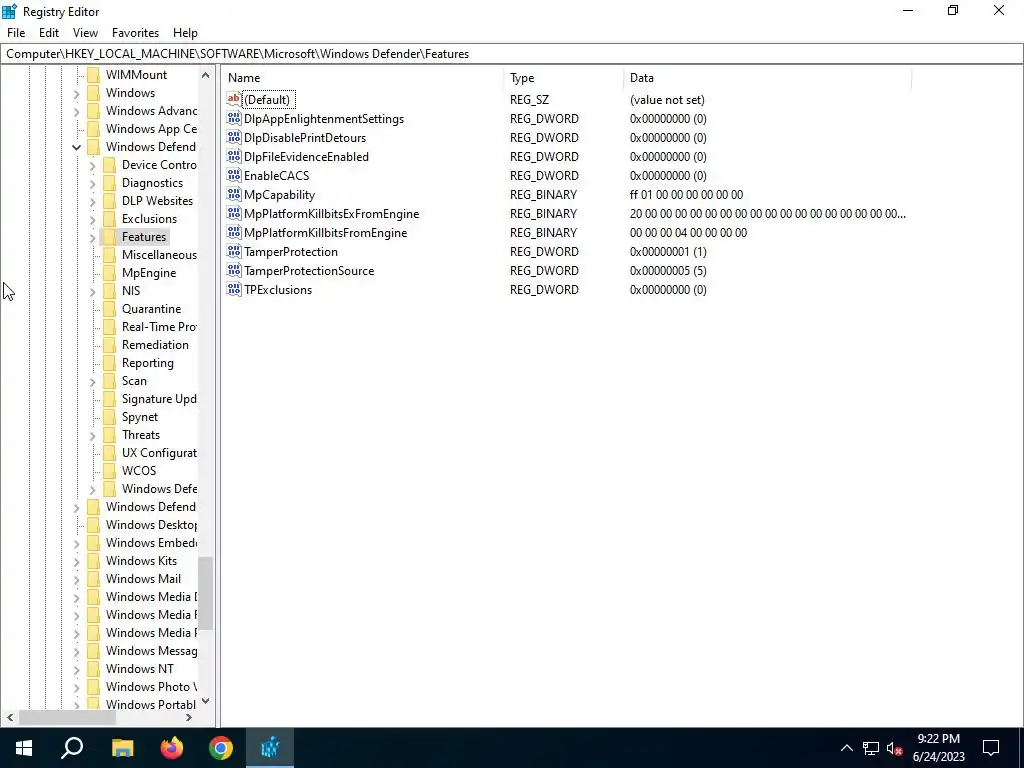Expand the DLP Websites key
Screen dimensions: 1024x768
point(92,201)
